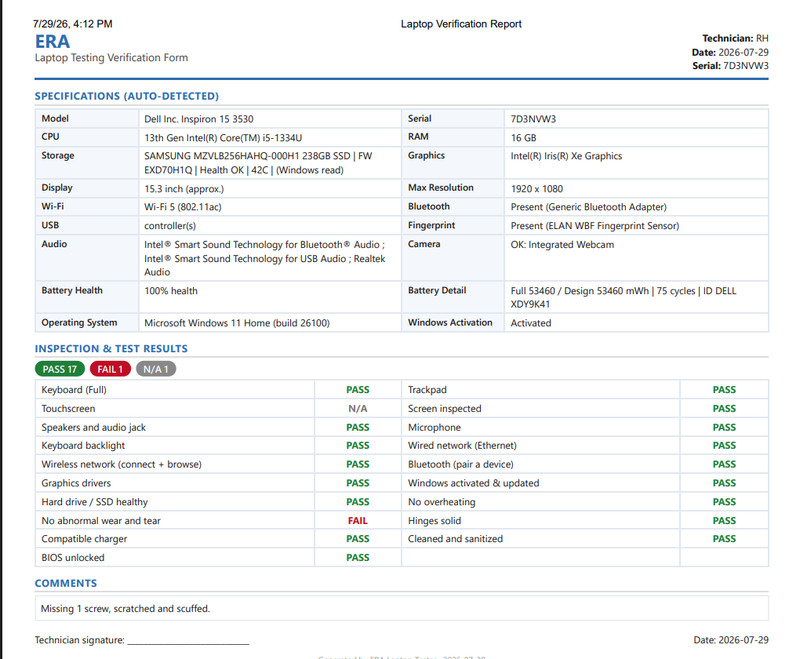This screenshot has width=800, height=659.
Task: Click the green PASS 17 badge
Action: (x=60, y=369)
